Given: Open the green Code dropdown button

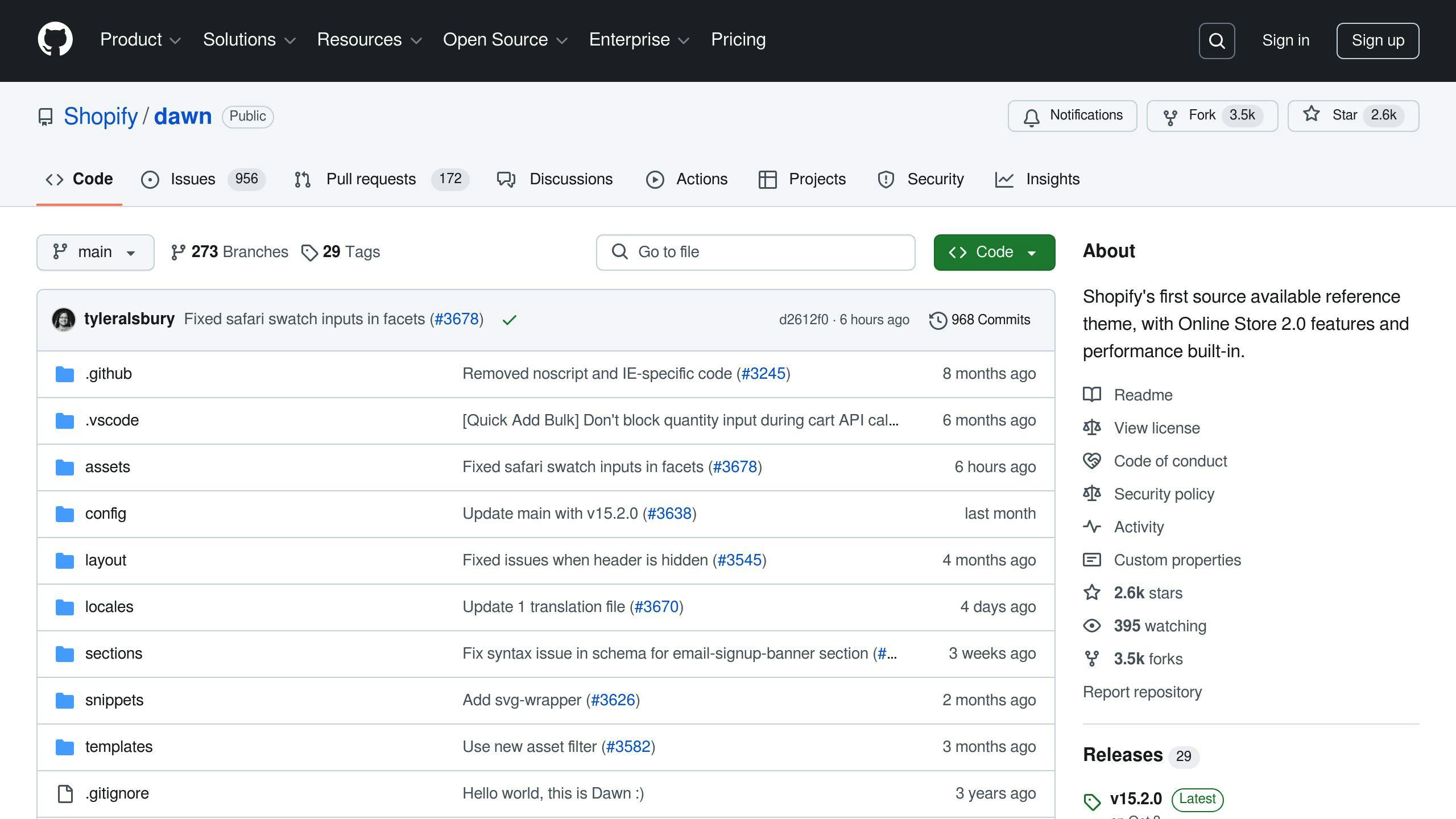Looking at the screenshot, I should pos(994,253).
